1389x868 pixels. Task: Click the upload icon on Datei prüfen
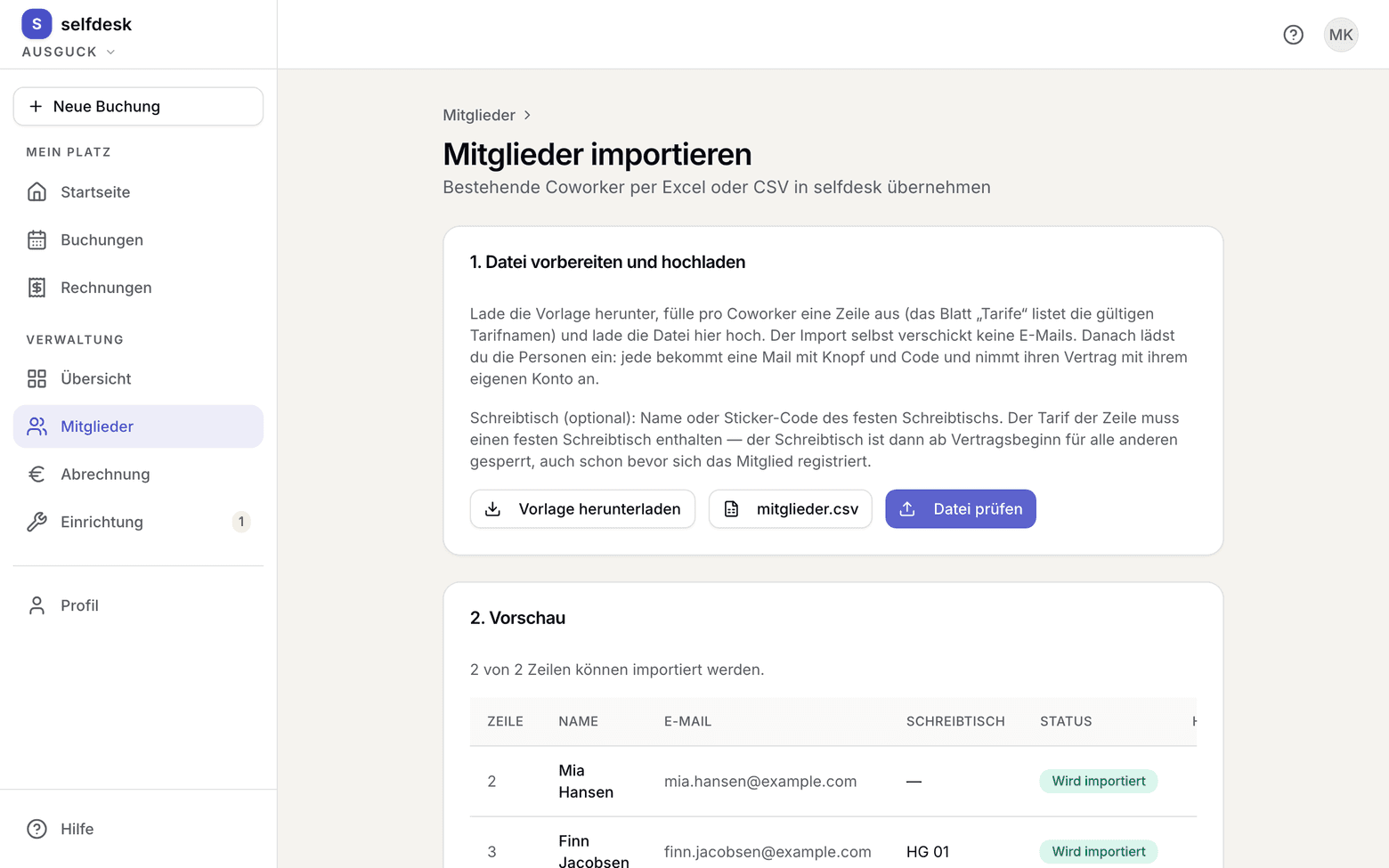pyautogui.click(x=907, y=509)
